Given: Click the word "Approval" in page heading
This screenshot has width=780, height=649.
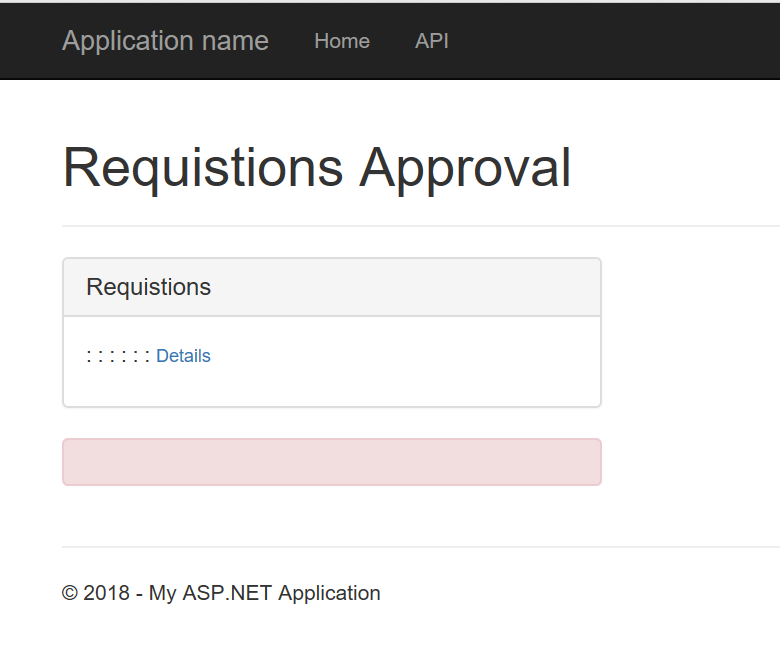Looking at the screenshot, I should (465, 169).
